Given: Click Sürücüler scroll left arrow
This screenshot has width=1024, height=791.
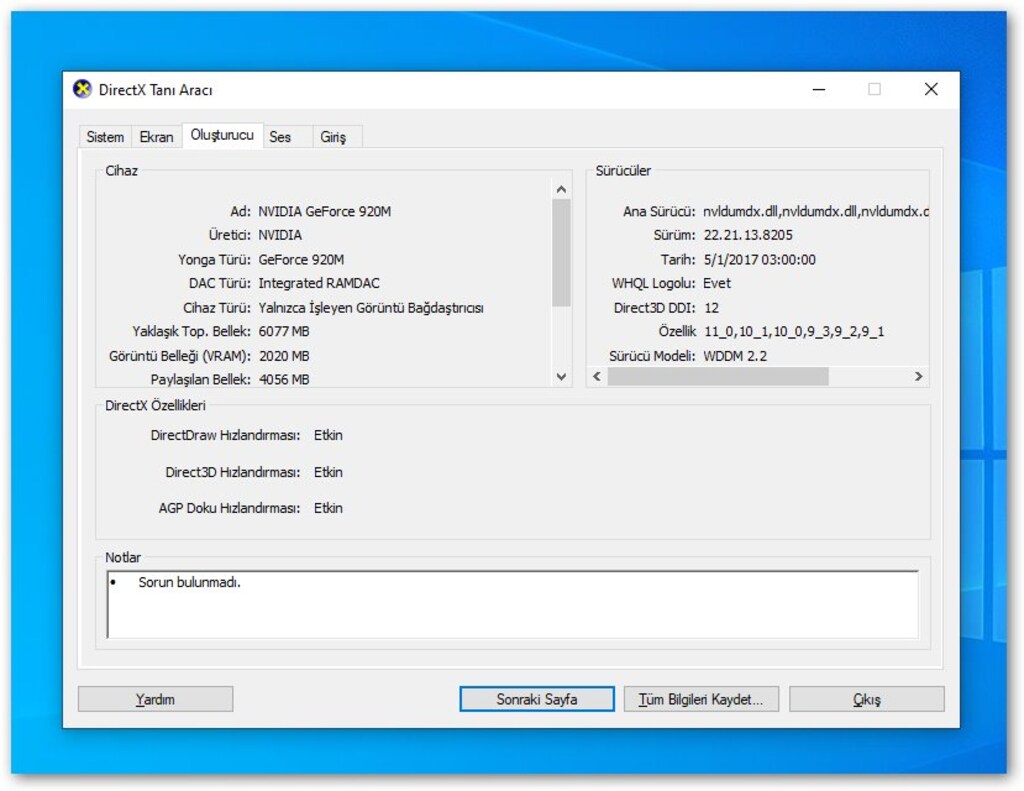Looking at the screenshot, I should point(596,376).
